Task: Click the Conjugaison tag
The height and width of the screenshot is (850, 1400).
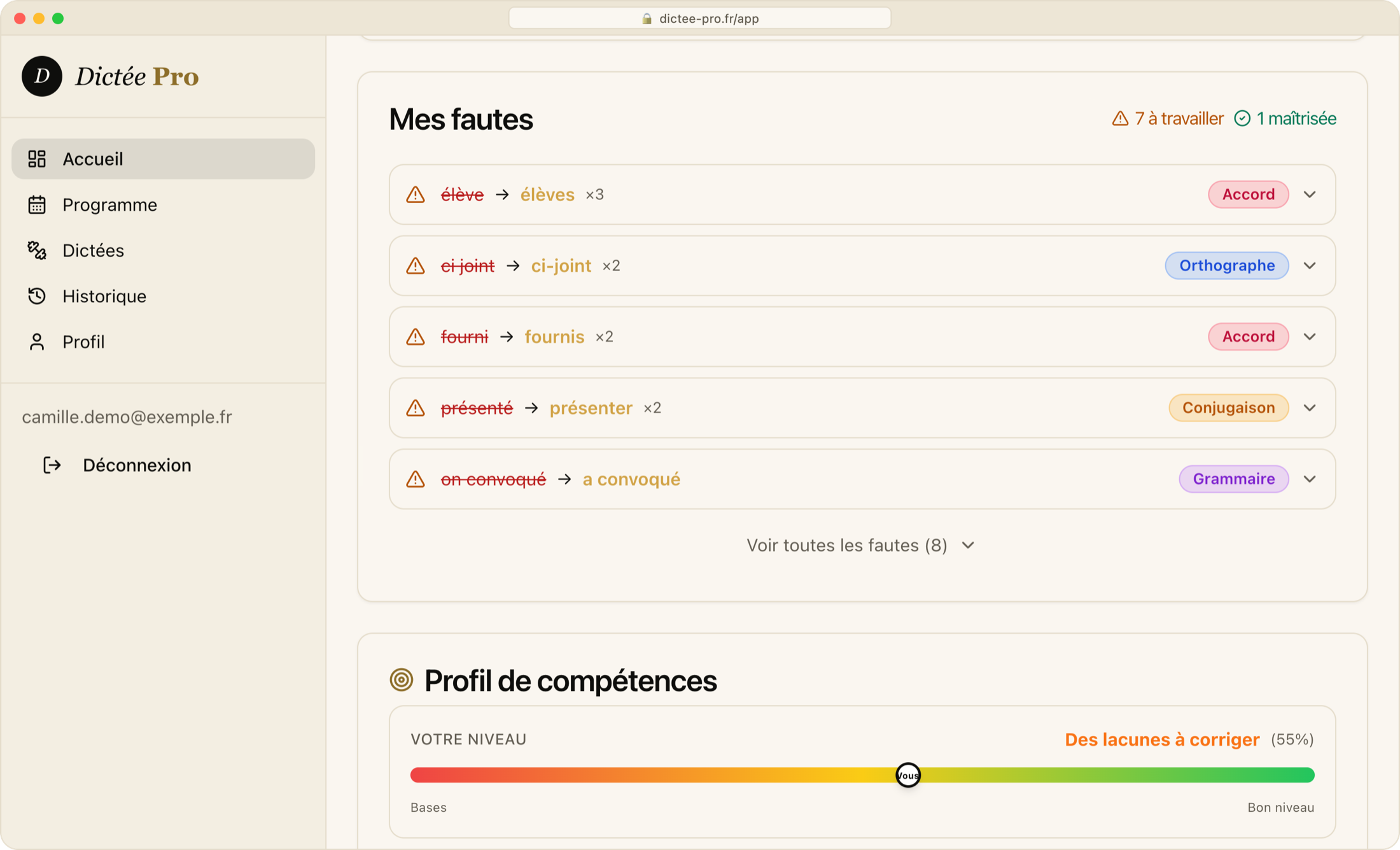Action: coord(1229,407)
